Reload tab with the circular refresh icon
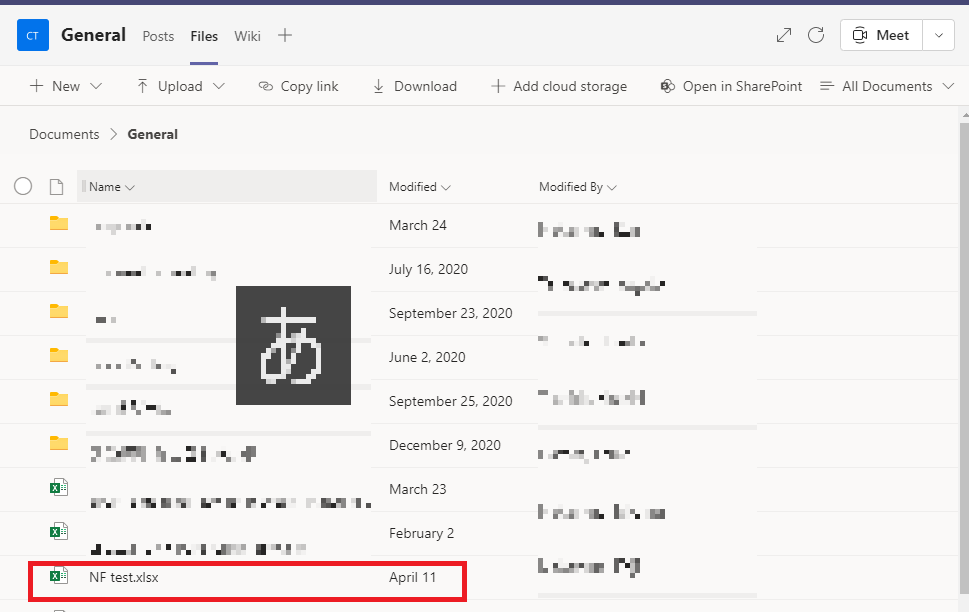The height and width of the screenshot is (612, 969). tap(816, 35)
